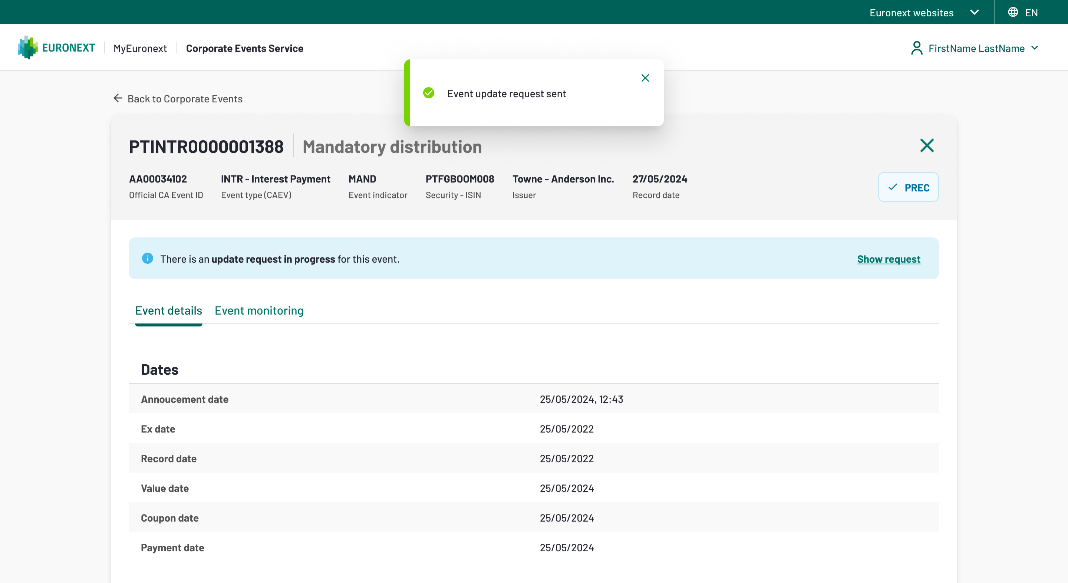Image resolution: width=1068 pixels, height=583 pixels.
Task: Click the Coupon date row label
Action: 170,518
